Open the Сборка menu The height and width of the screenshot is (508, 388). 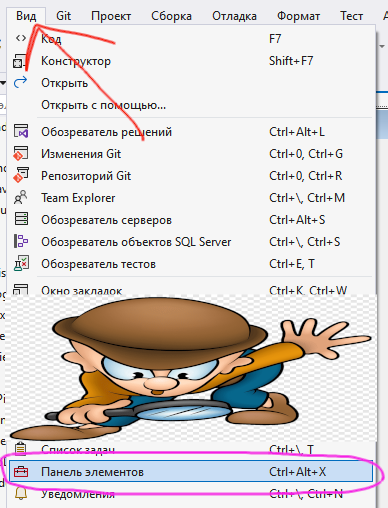tap(171, 16)
